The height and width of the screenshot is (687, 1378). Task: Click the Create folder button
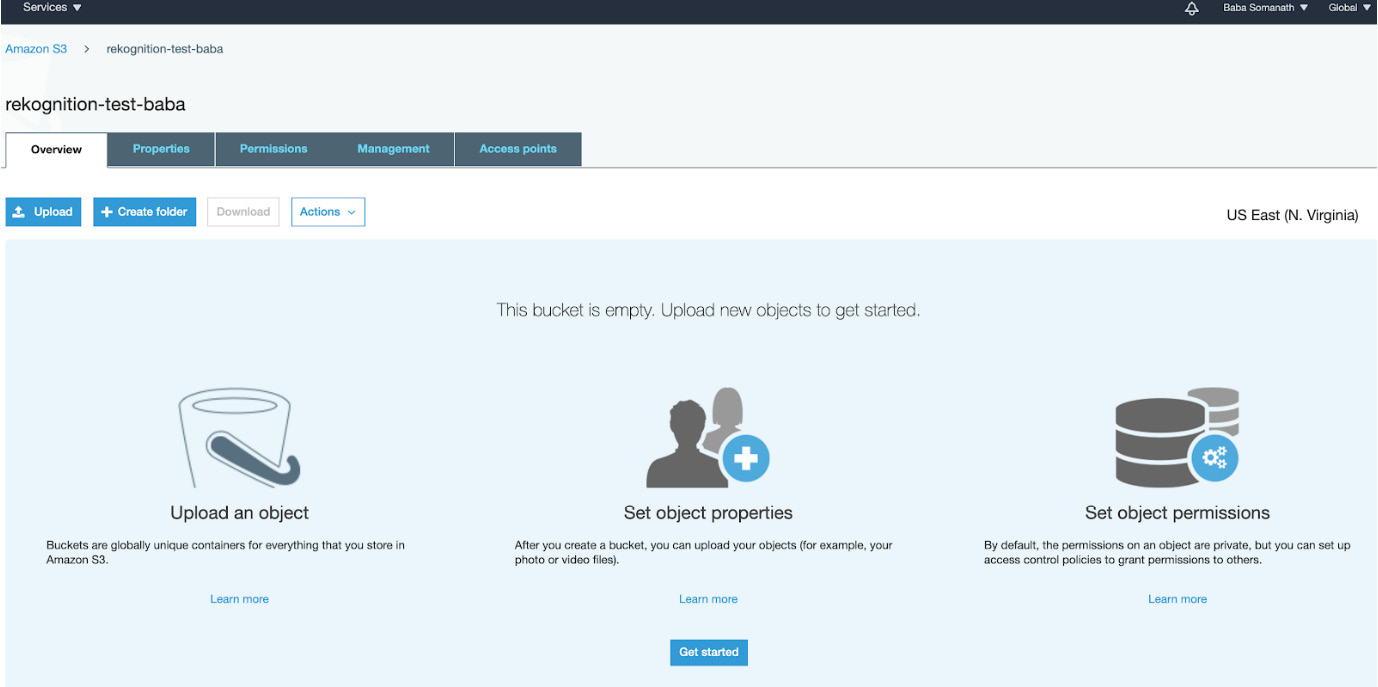(145, 212)
